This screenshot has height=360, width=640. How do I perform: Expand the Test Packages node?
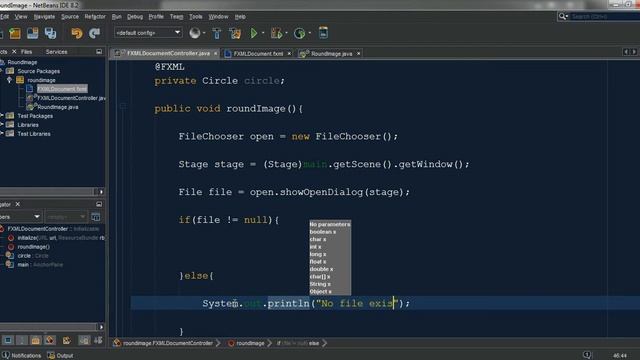coord(2,116)
